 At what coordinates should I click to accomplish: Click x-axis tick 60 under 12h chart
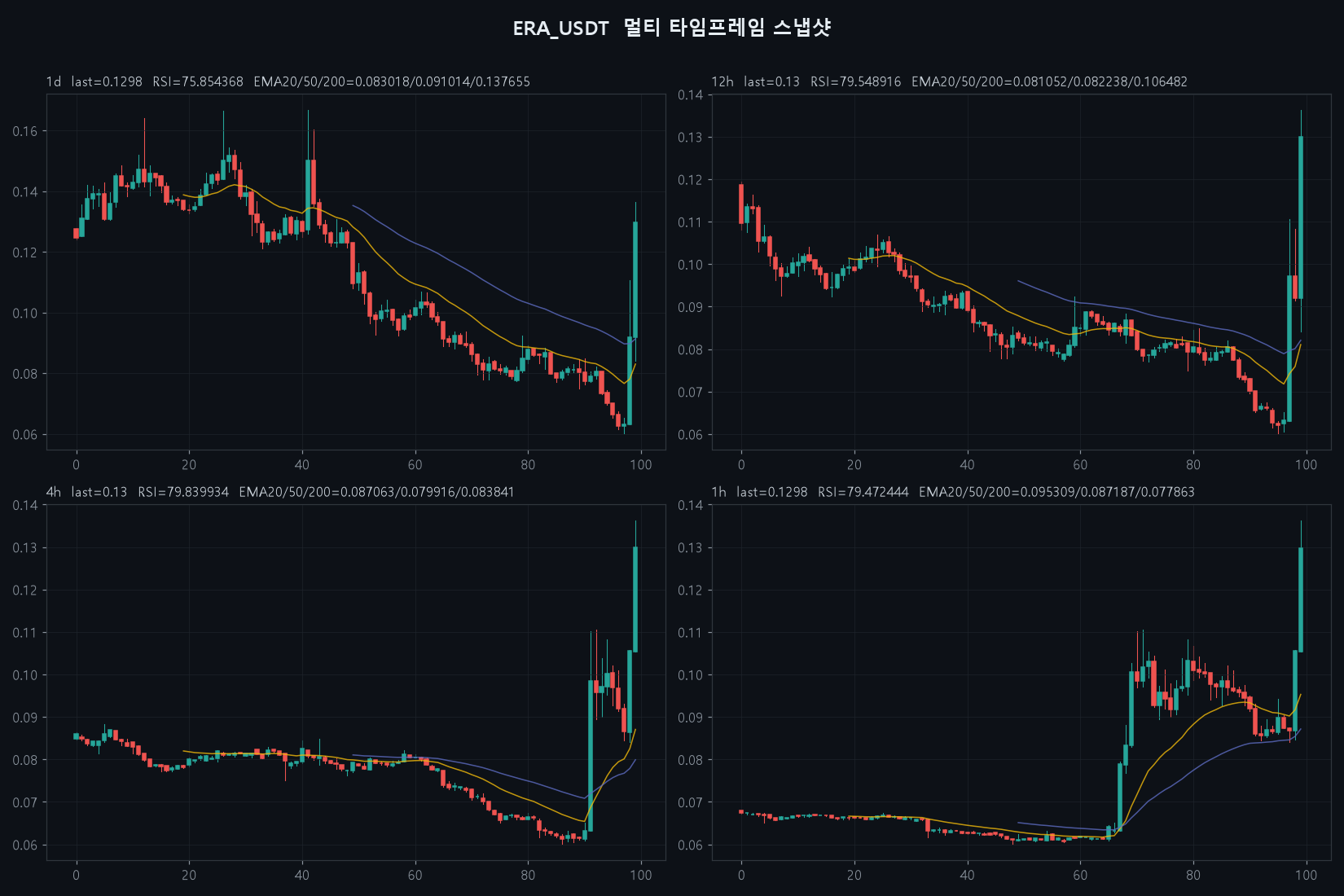[x=1080, y=465]
